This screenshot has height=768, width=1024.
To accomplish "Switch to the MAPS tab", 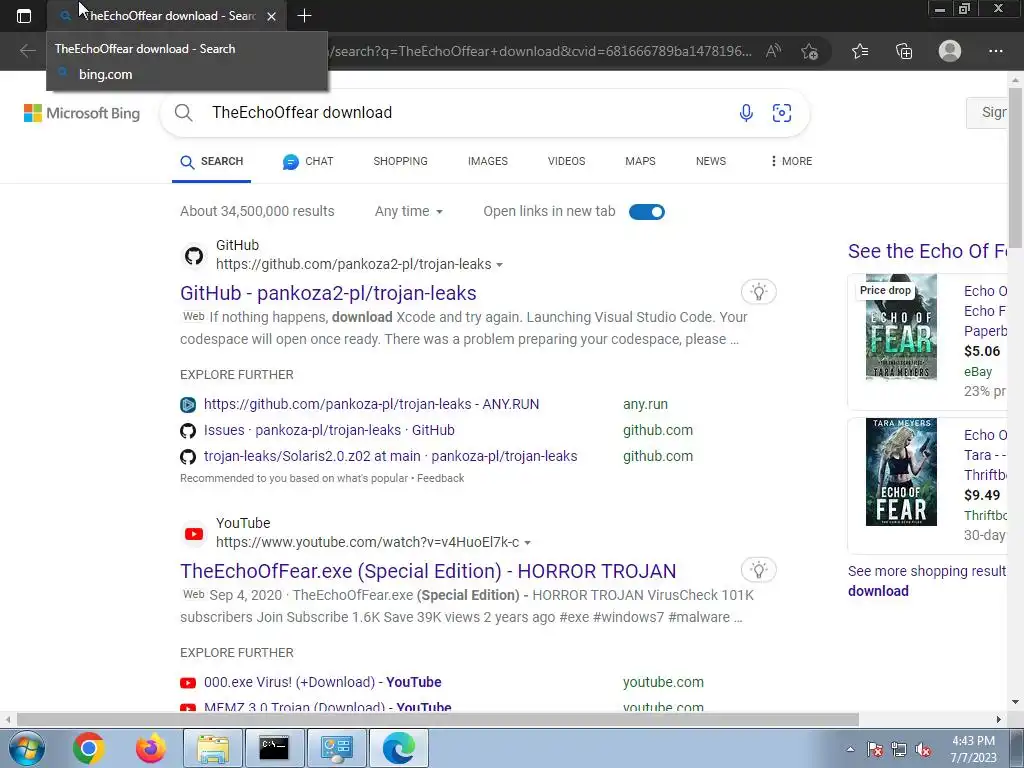I will click(640, 161).
